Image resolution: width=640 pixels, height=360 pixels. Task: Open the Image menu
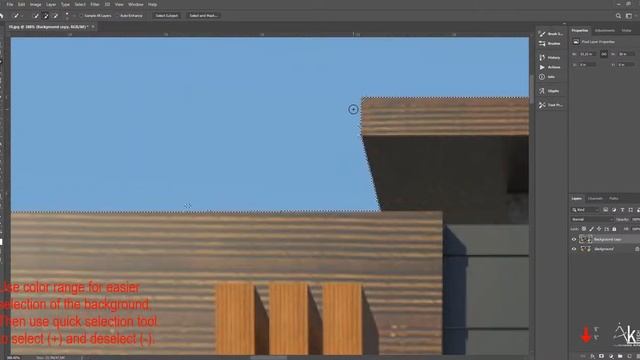tap(36, 4)
